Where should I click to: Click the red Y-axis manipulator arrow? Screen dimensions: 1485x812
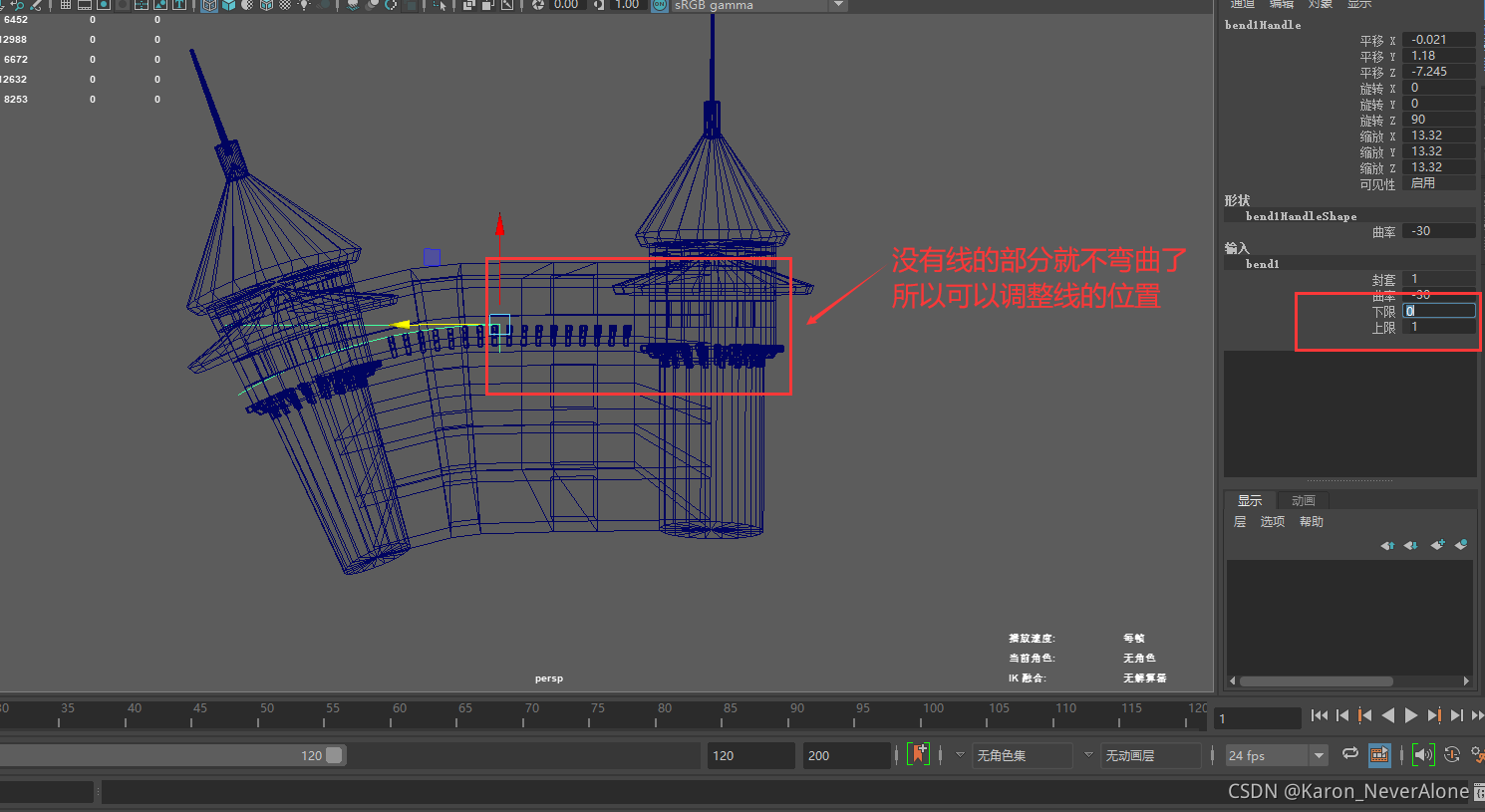coord(499,224)
